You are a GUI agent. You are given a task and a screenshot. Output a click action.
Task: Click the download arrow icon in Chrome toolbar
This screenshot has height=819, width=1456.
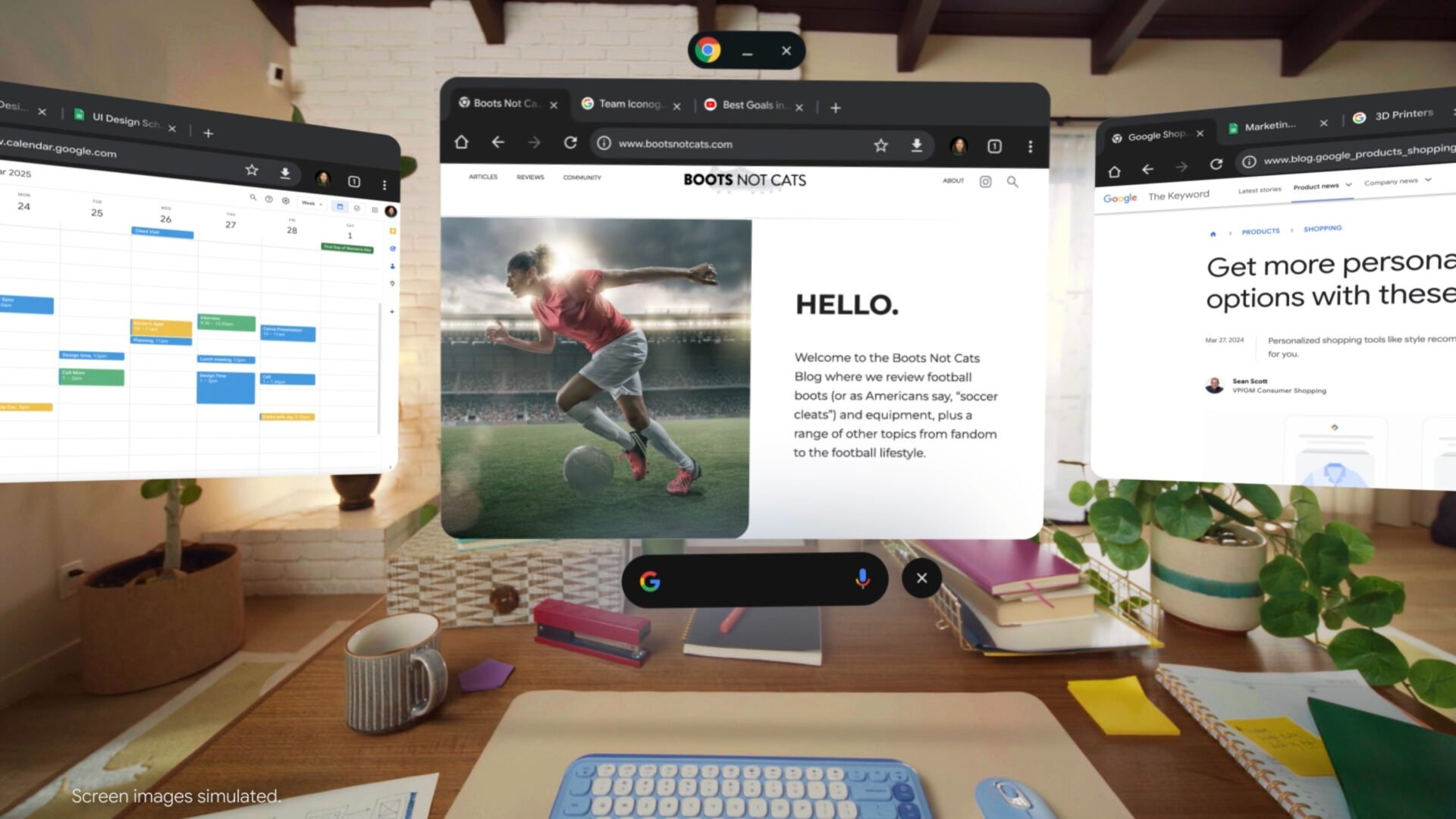pyautogui.click(x=916, y=143)
